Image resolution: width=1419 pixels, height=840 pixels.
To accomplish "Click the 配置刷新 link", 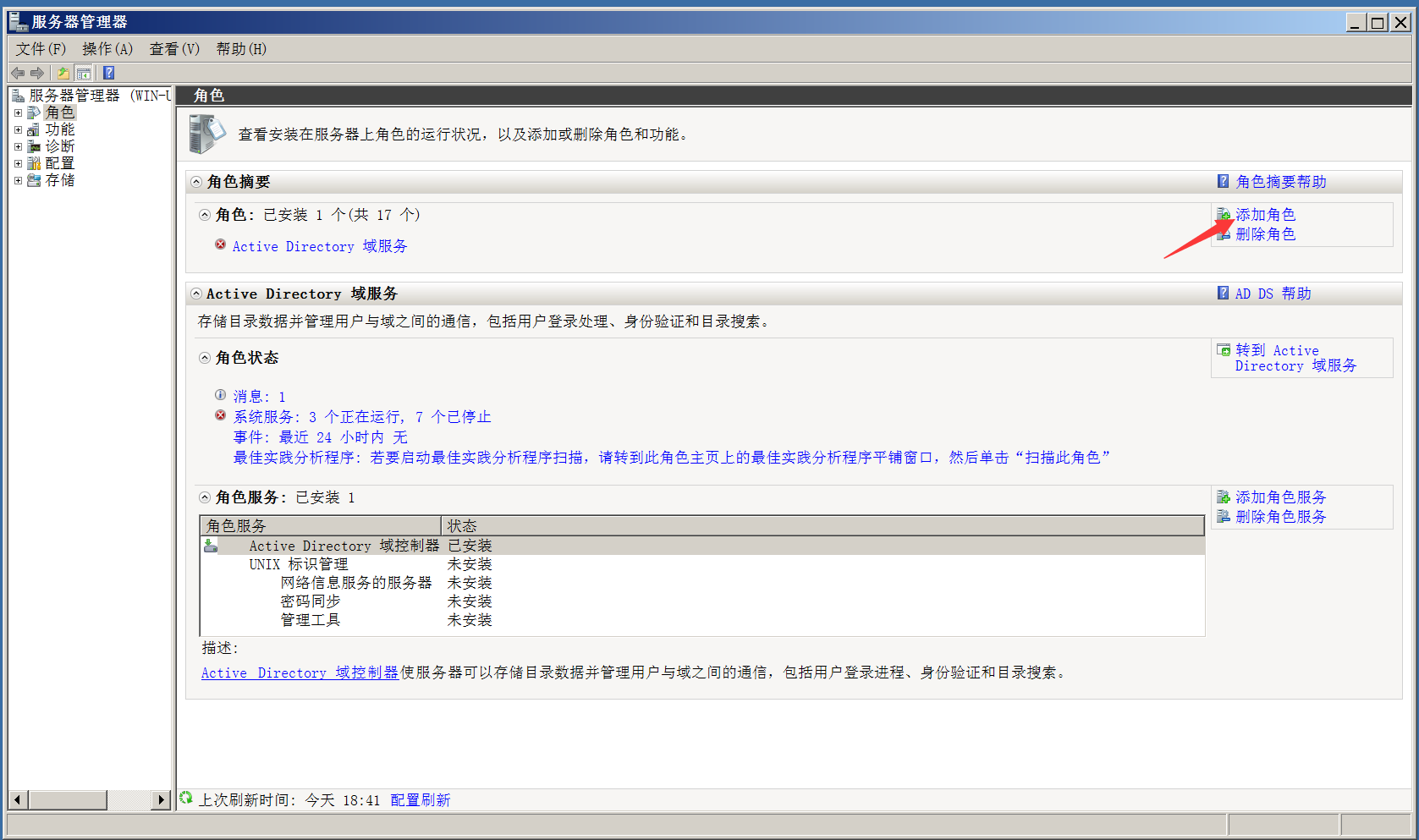I will [421, 800].
